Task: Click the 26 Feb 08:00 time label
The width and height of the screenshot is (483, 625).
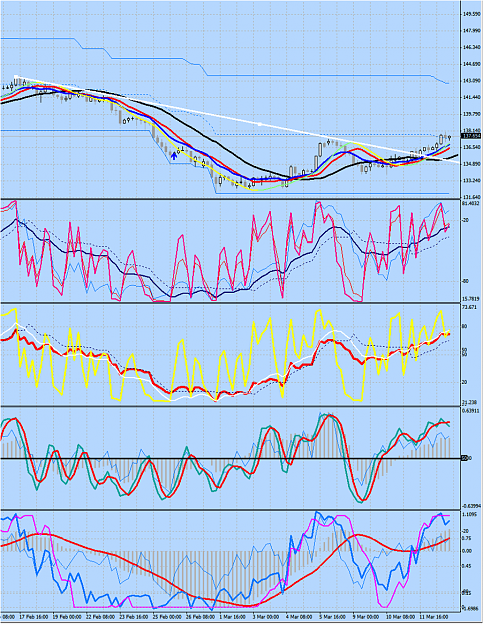Action: pyautogui.click(x=200, y=617)
